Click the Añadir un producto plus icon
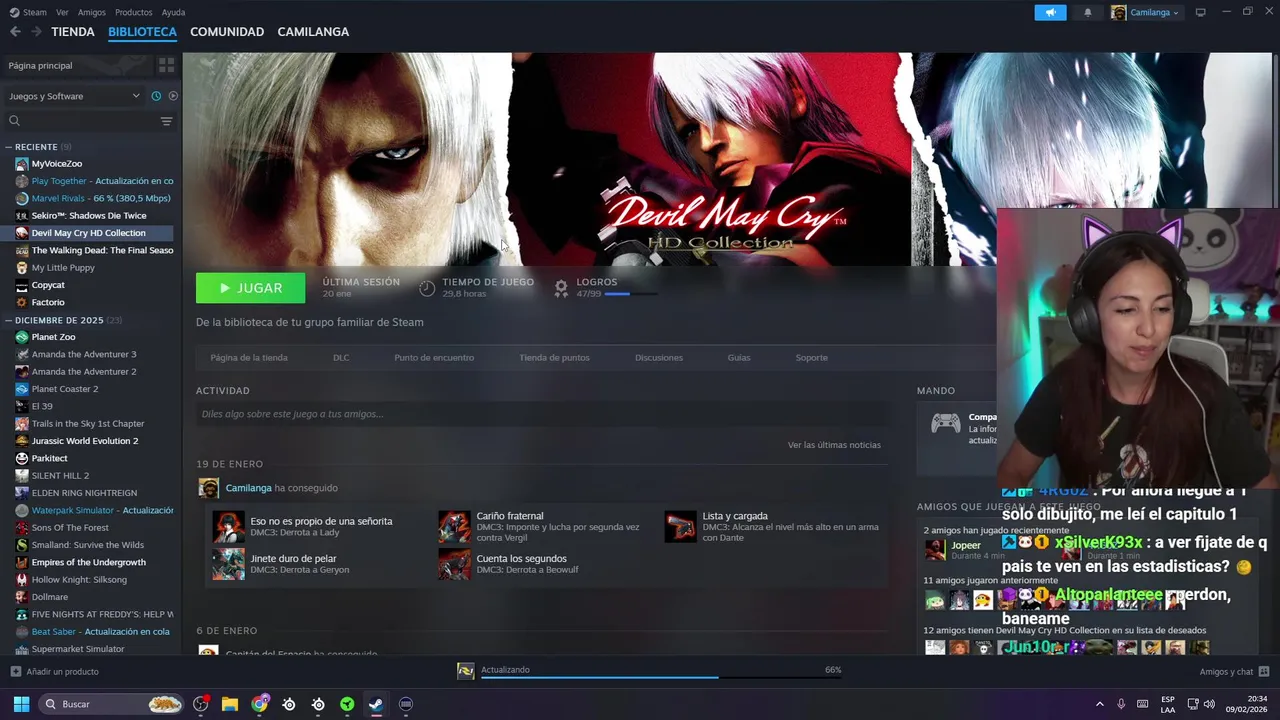Viewport: 1280px width, 720px height. pos(15,672)
